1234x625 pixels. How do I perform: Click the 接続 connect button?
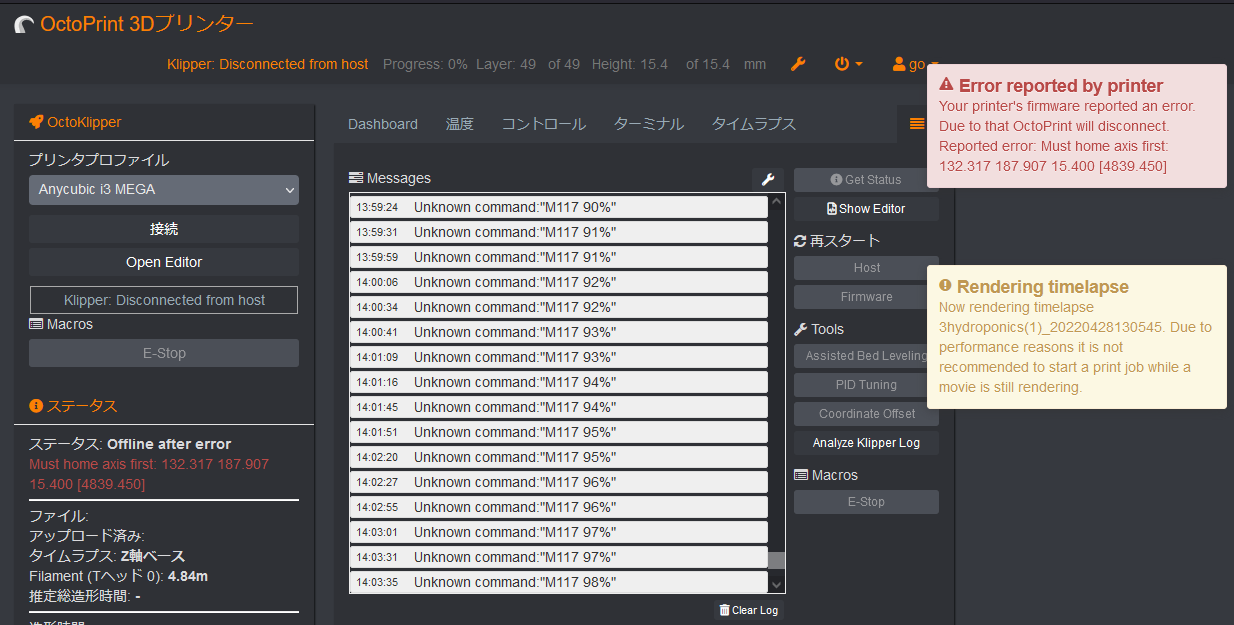tap(164, 229)
